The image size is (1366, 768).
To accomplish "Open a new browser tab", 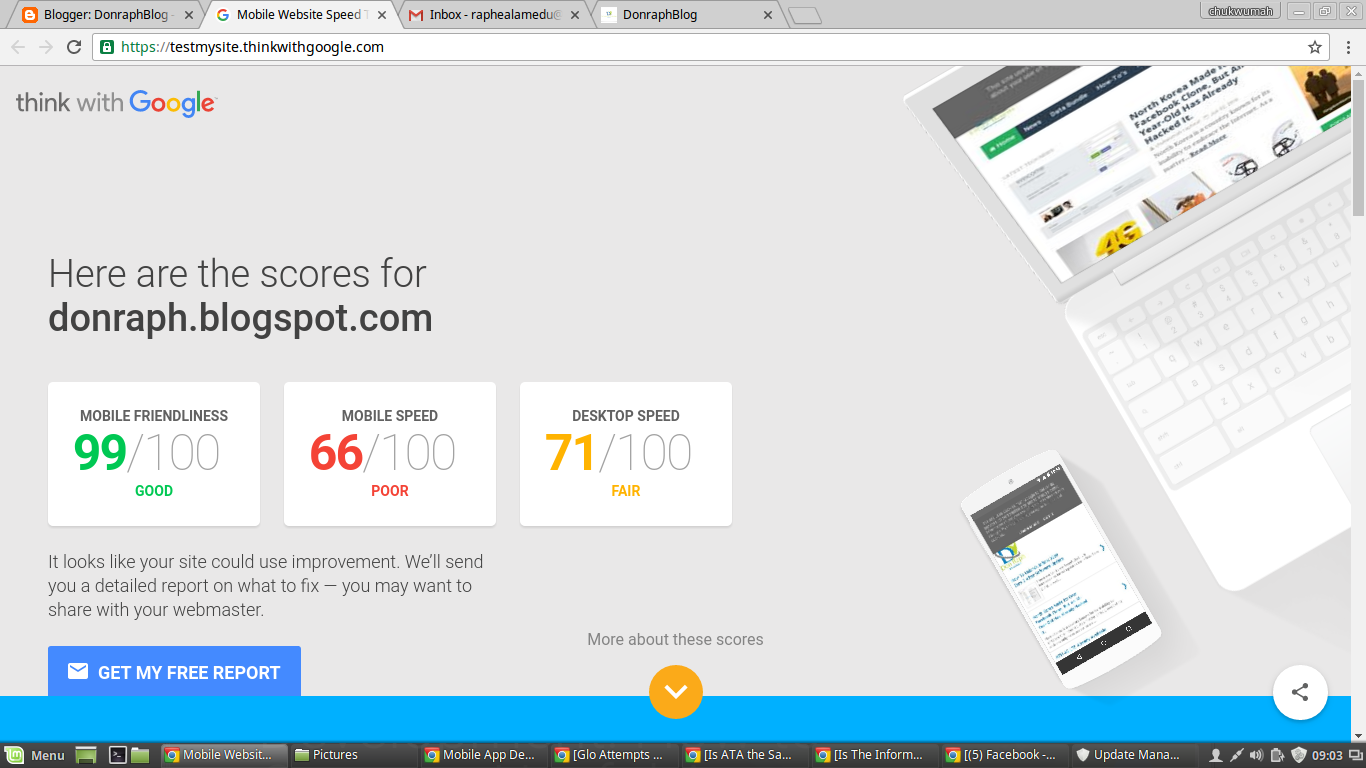I will [x=805, y=15].
